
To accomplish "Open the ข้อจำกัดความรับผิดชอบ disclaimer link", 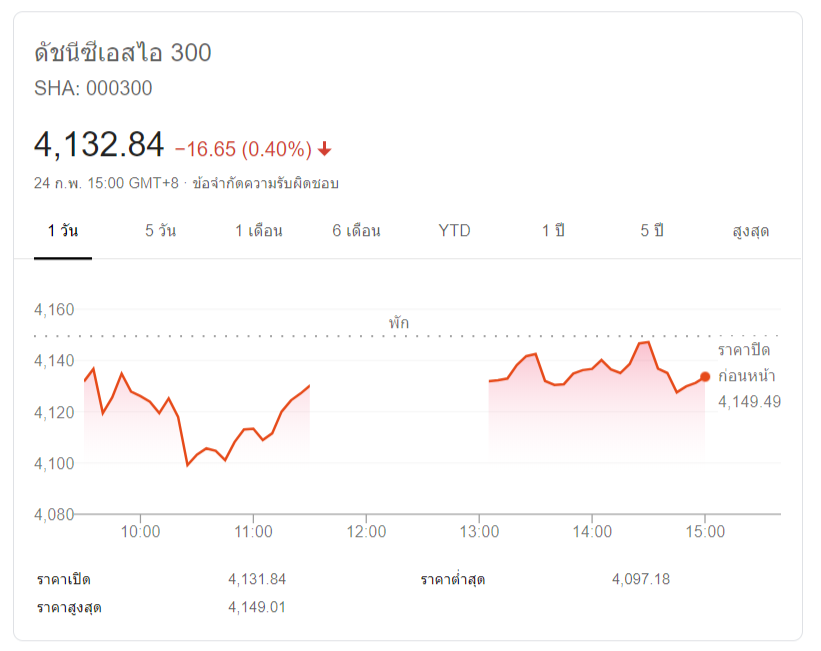I will tap(265, 183).
